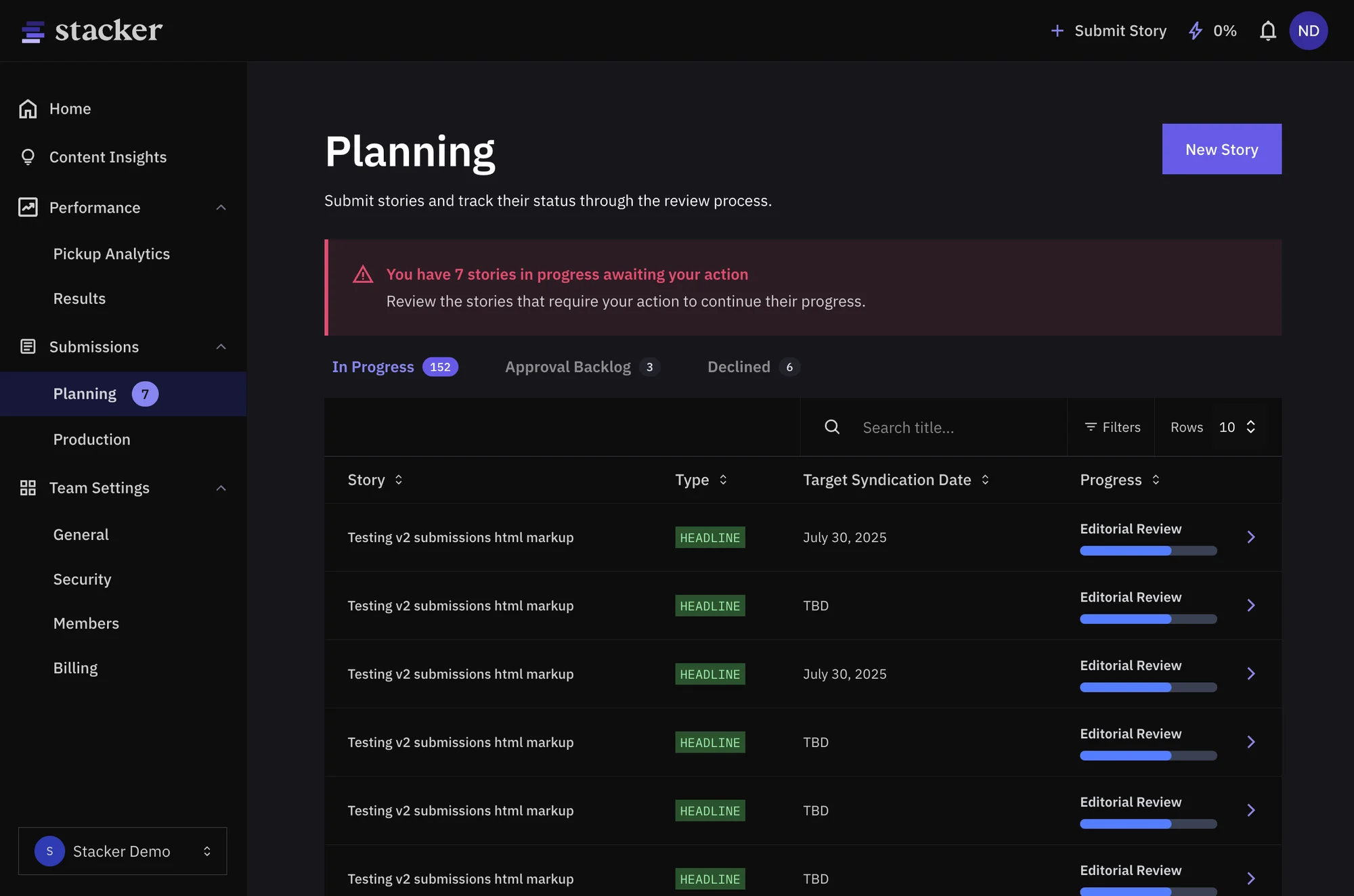Screen dimensions: 1354x896
Task: Open the notifications bell
Action: [x=1267, y=31]
